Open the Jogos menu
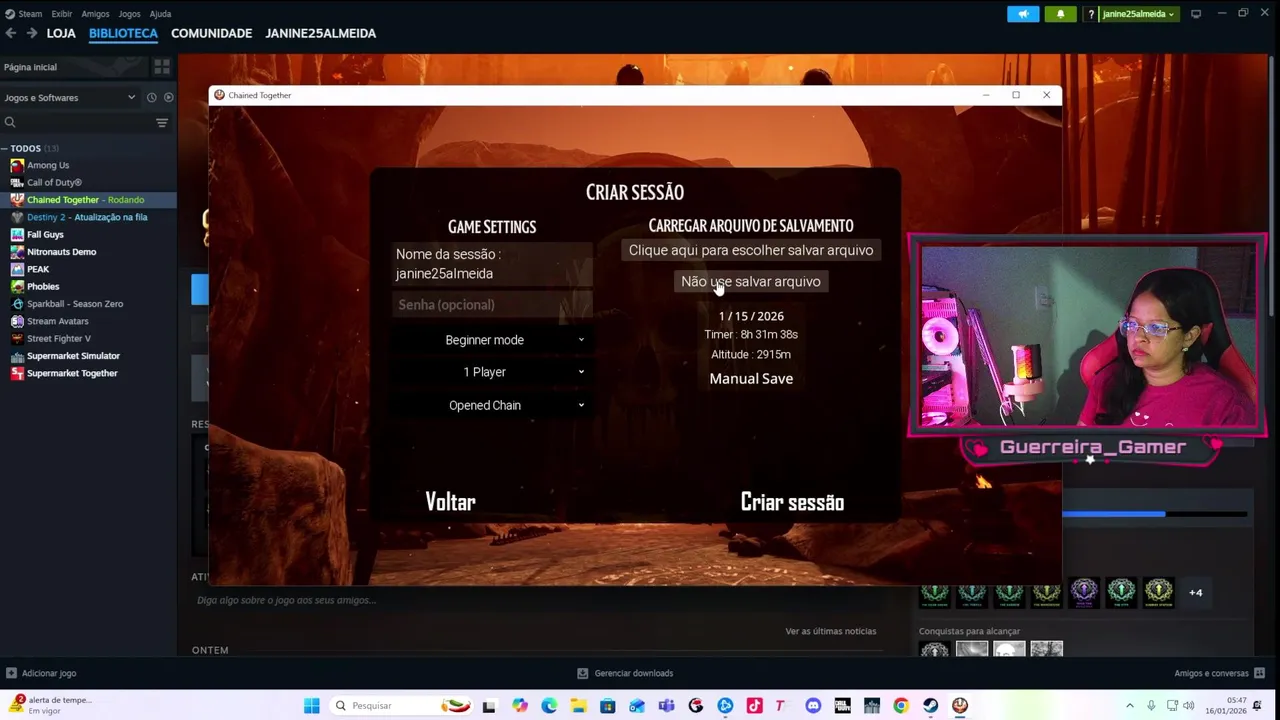The width and height of the screenshot is (1280, 720). pyautogui.click(x=129, y=14)
